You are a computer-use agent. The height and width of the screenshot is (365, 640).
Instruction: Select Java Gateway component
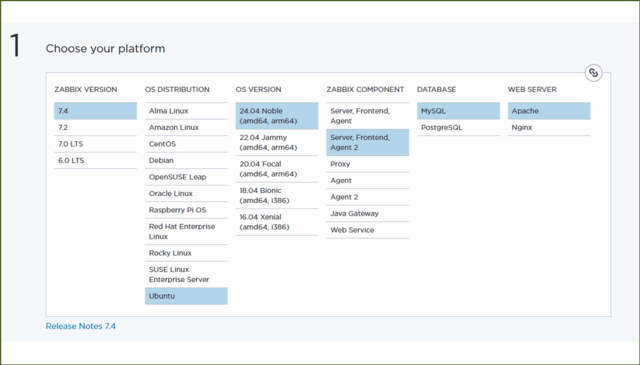pyautogui.click(x=368, y=214)
